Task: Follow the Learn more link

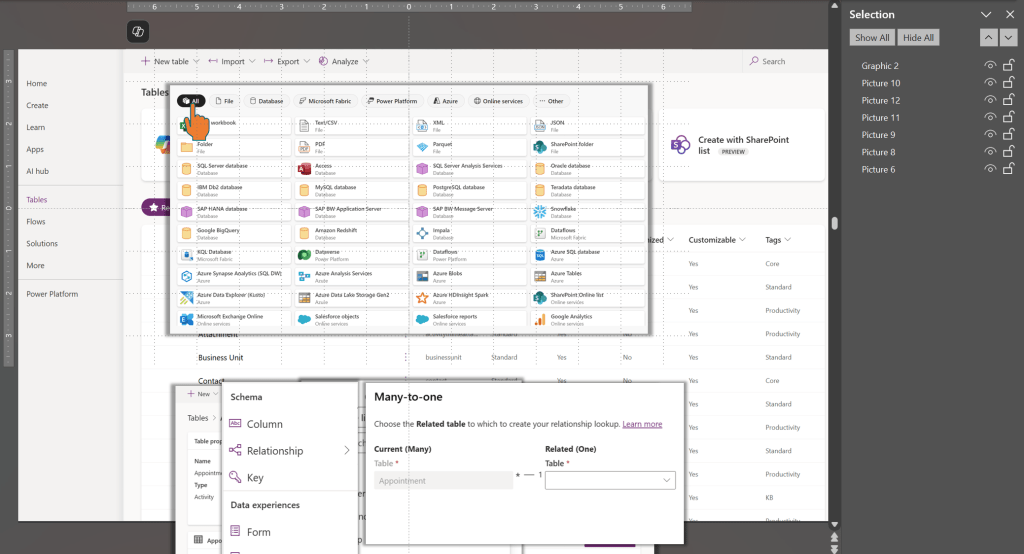Action: click(x=642, y=424)
